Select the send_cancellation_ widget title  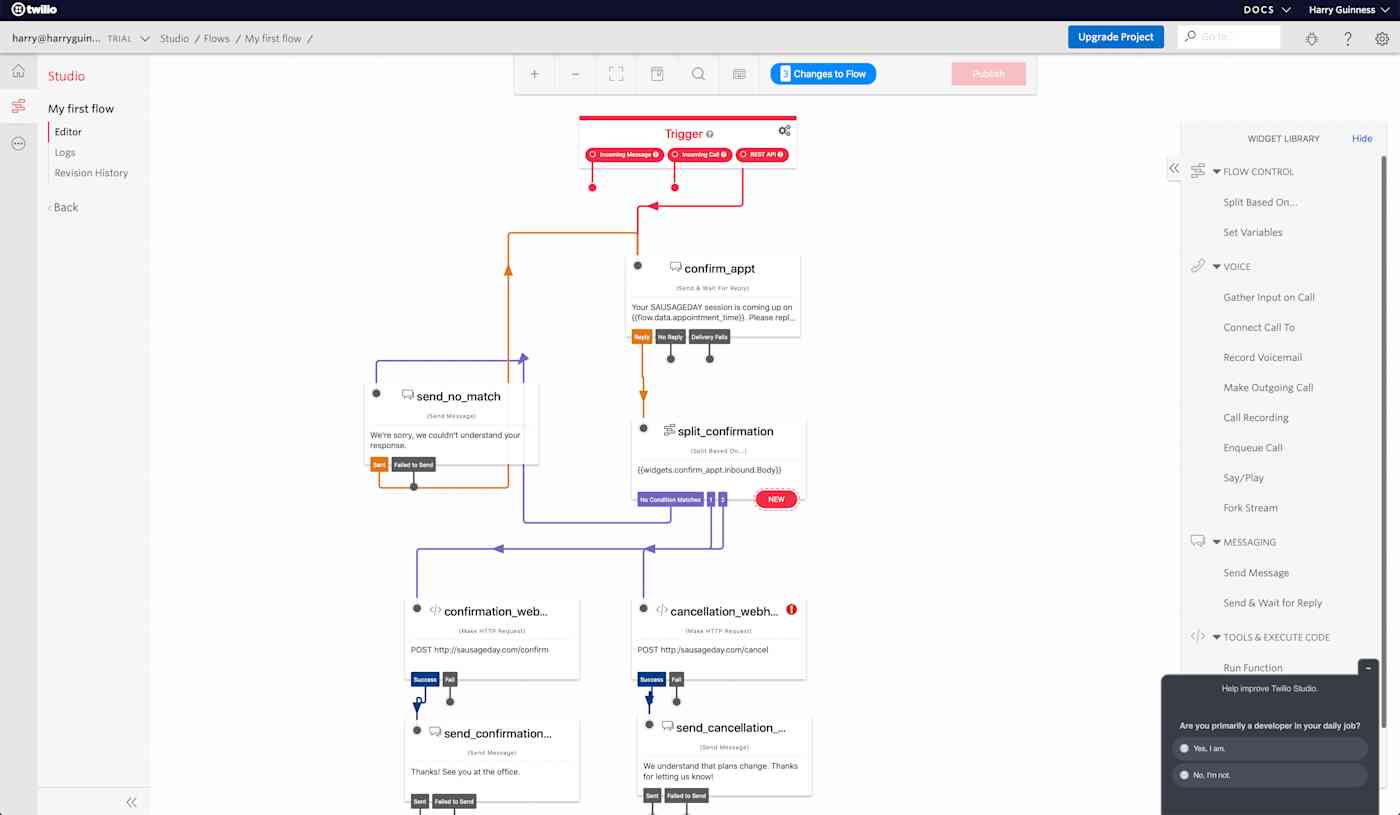[731, 727]
